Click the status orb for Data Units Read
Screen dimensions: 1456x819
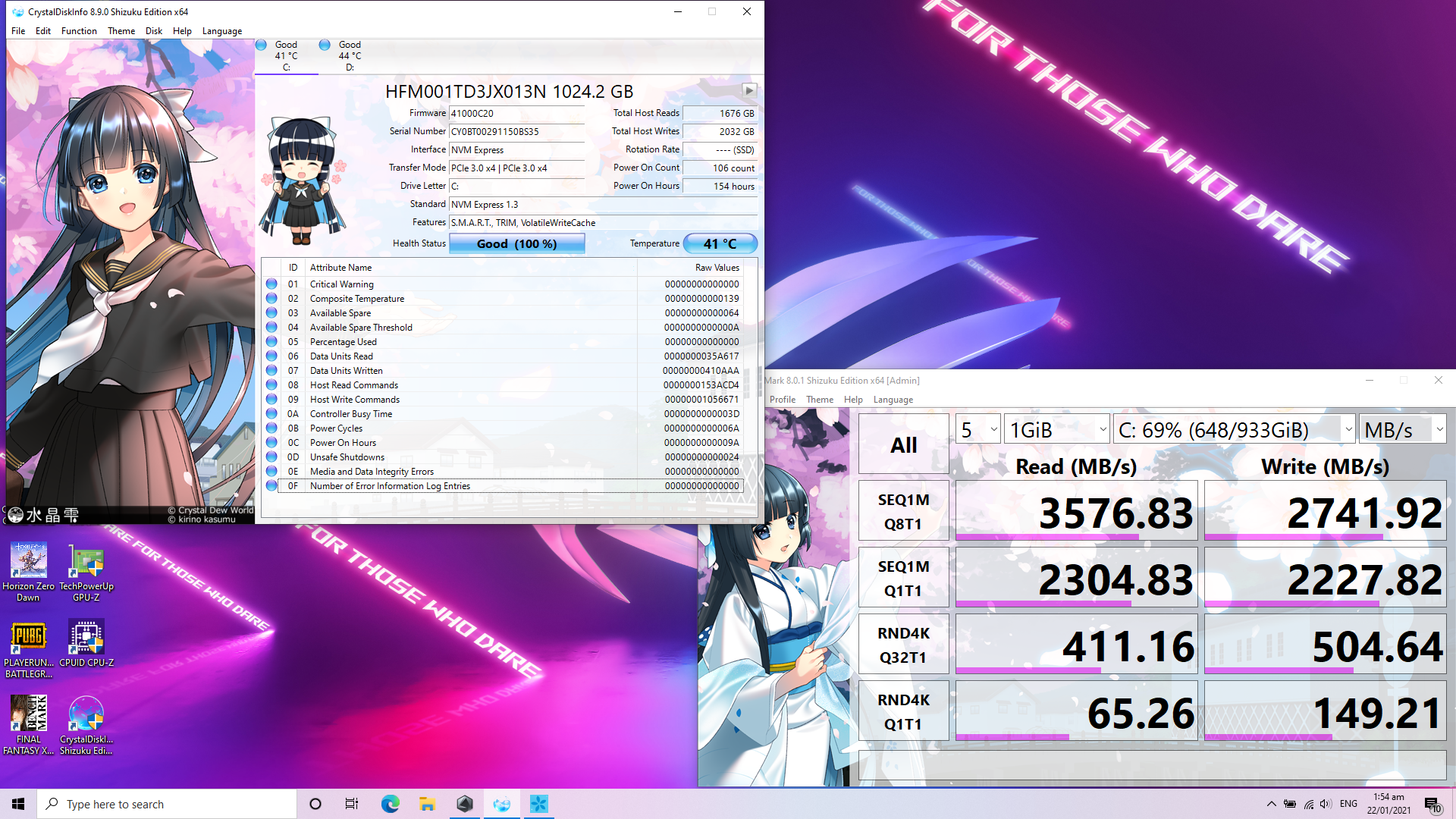[271, 356]
